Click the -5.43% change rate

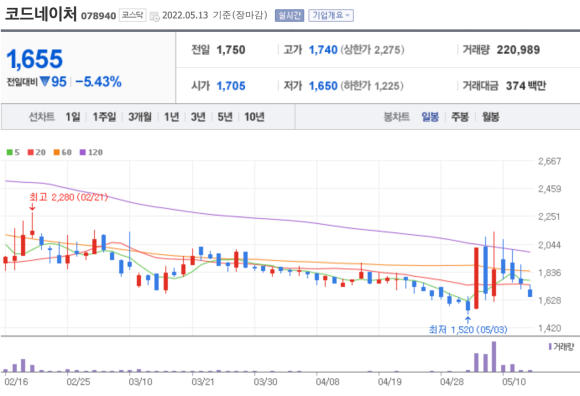pos(98,82)
